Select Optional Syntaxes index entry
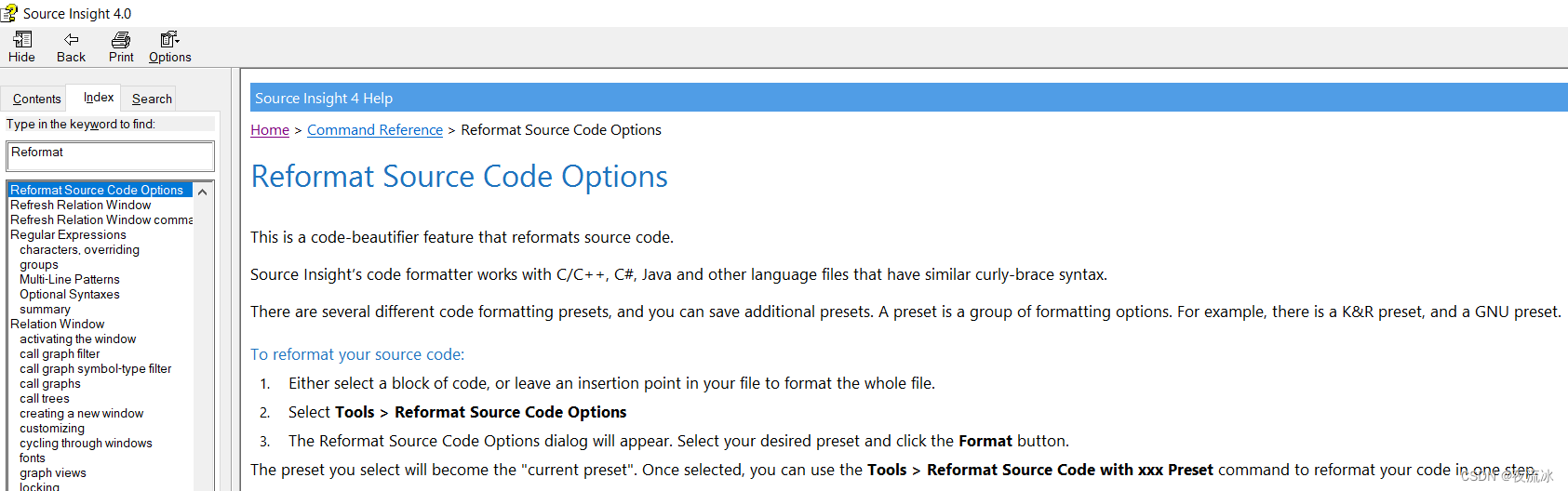This screenshot has height=491, width=1568. click(70, 294)
